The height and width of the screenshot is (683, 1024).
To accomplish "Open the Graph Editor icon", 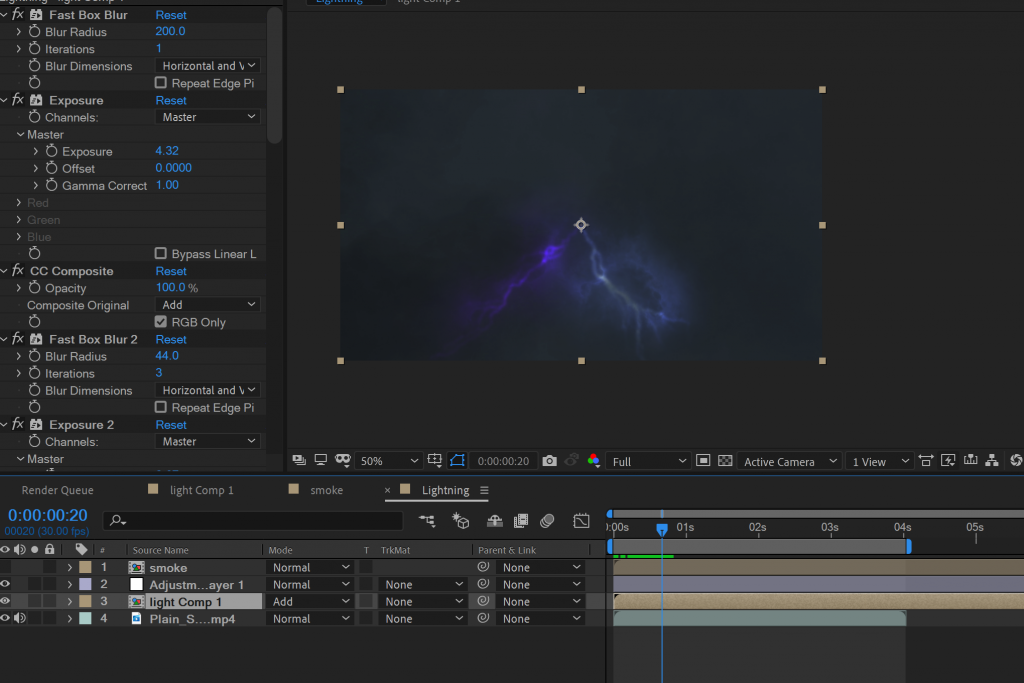I will point(581,520).
